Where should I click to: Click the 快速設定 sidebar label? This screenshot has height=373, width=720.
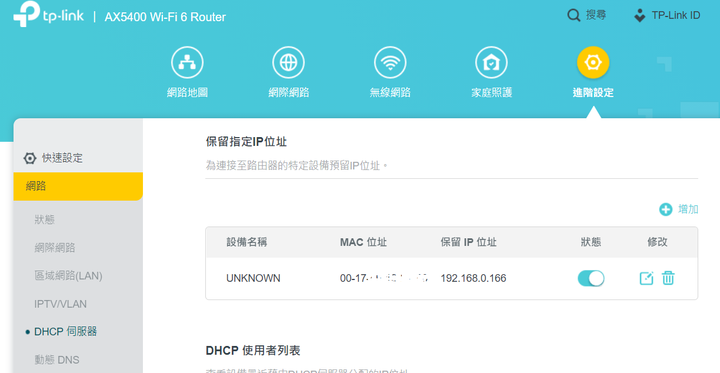coord(62,158)
